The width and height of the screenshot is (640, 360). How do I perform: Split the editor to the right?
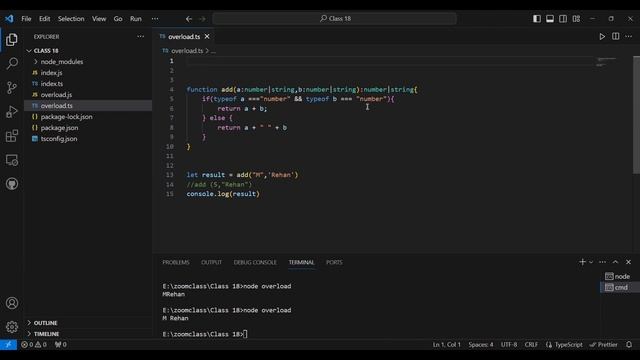click(x=616, y=36)
